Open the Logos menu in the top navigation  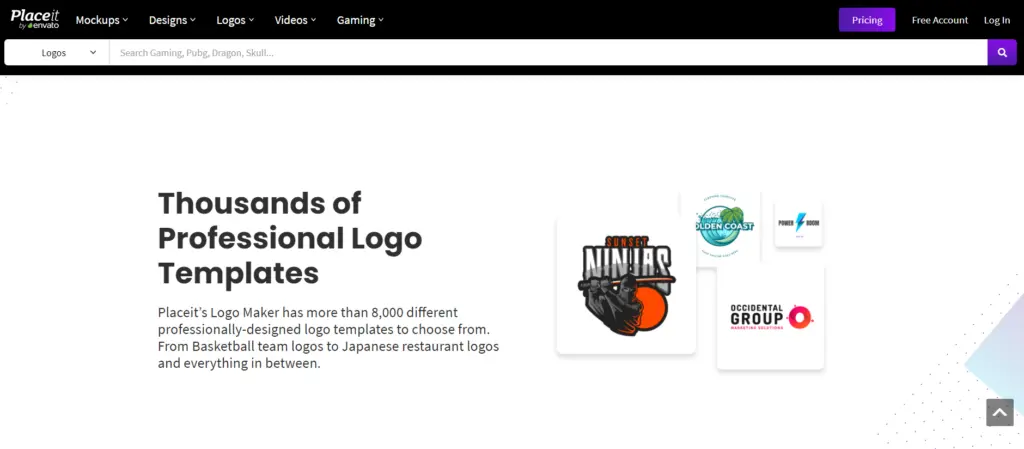235,20
